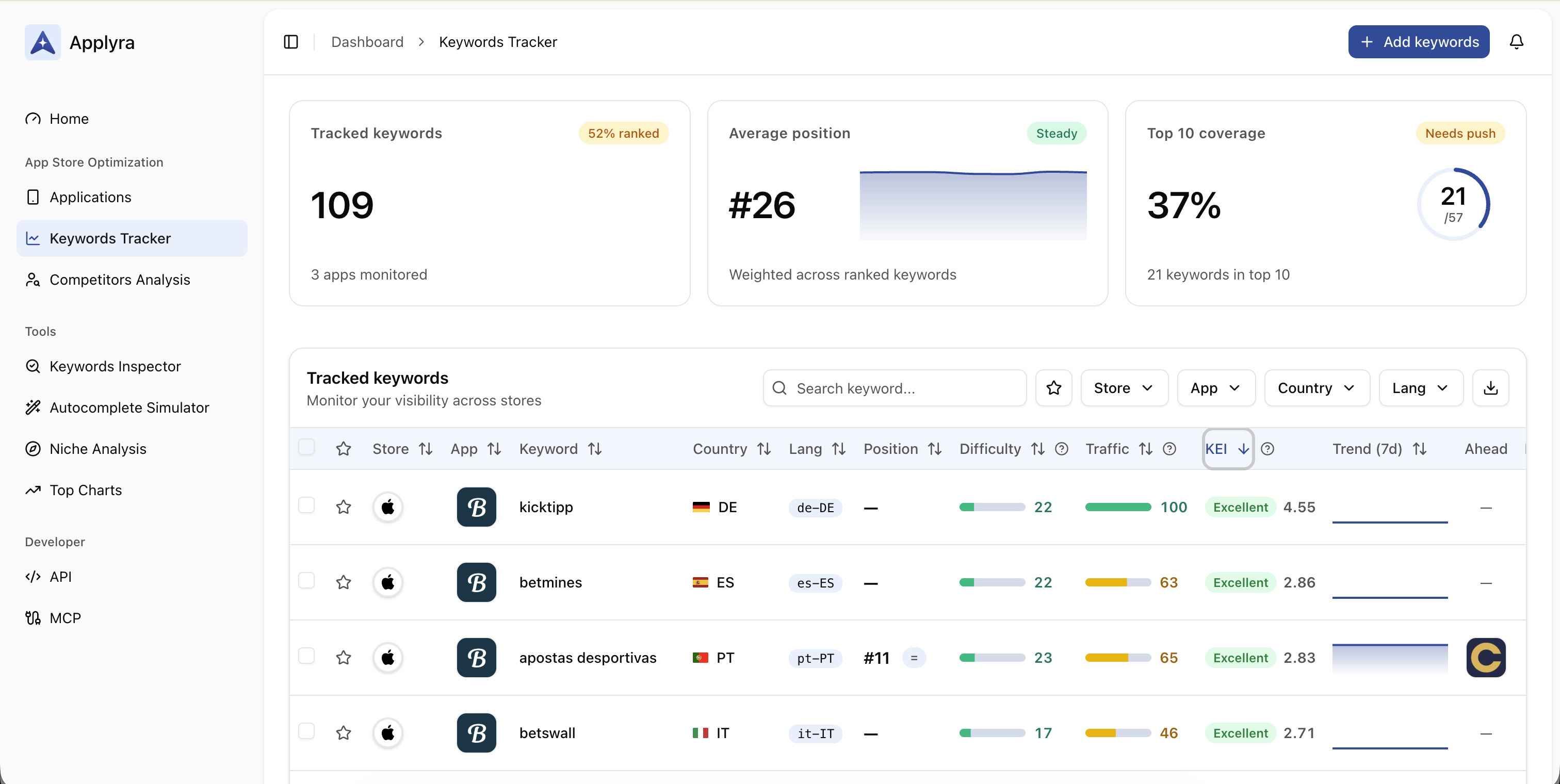Click the magnifier icon in search box

[780, 388]
